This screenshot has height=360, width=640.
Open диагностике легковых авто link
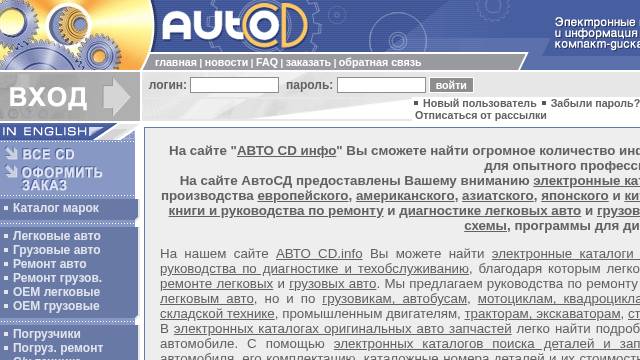[x=490, y=211]
